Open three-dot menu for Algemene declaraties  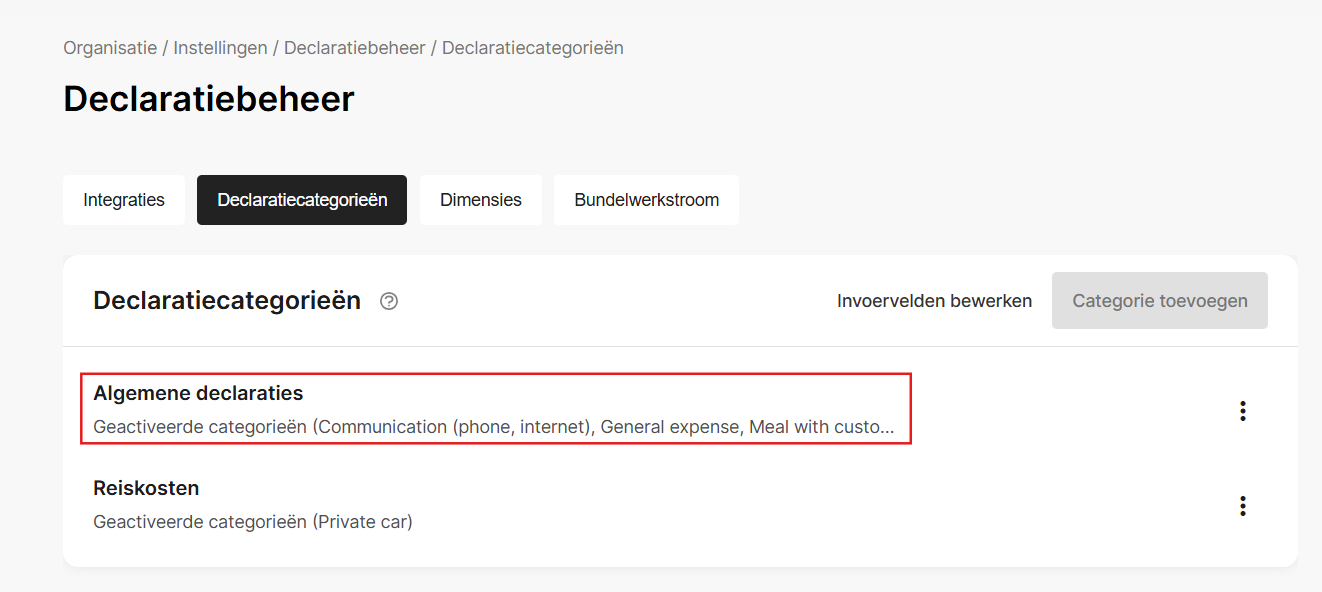point(1242,411)
